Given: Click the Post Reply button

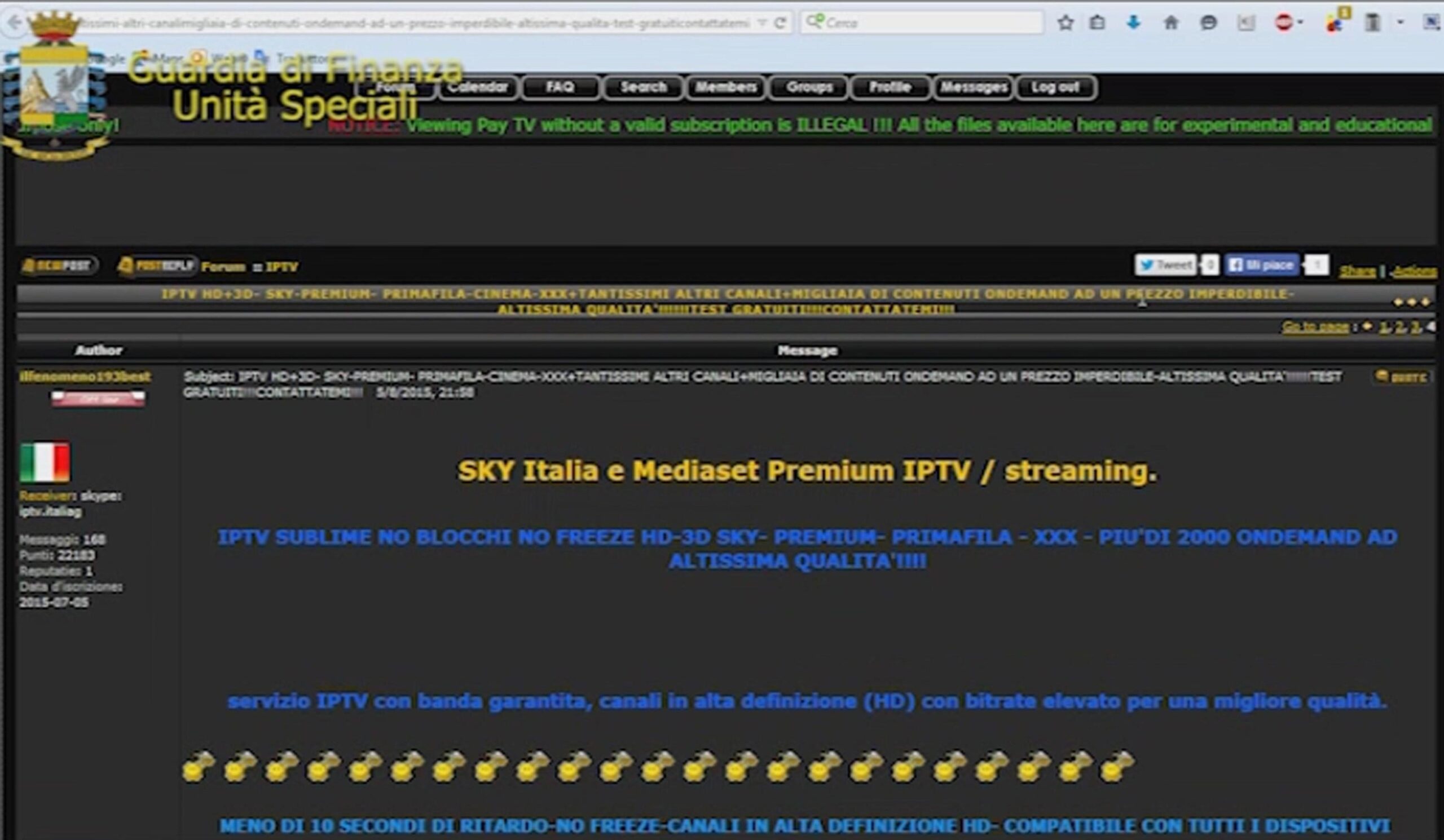Looking at the screenshot, I should tap(157, 266).
